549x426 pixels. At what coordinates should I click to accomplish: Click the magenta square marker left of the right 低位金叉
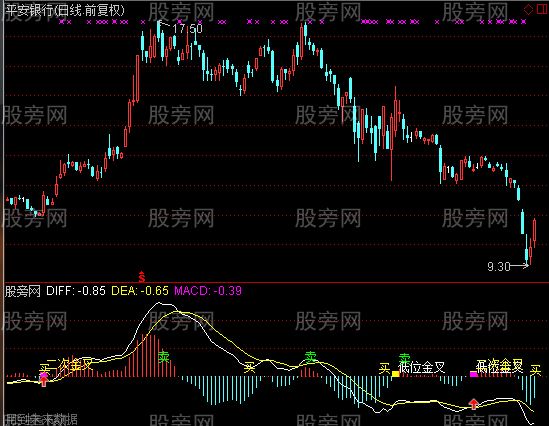click(x=473, y=374)
